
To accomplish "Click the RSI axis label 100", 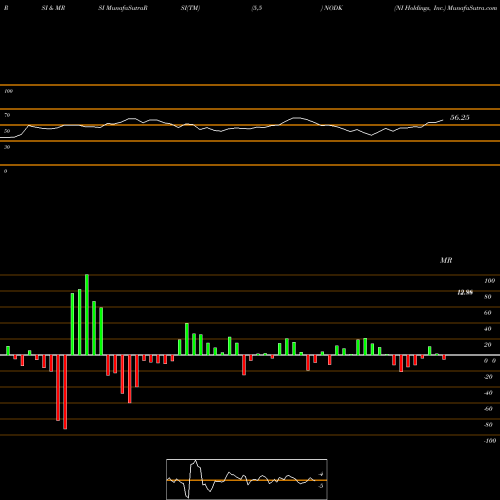I will coord(8,91).
